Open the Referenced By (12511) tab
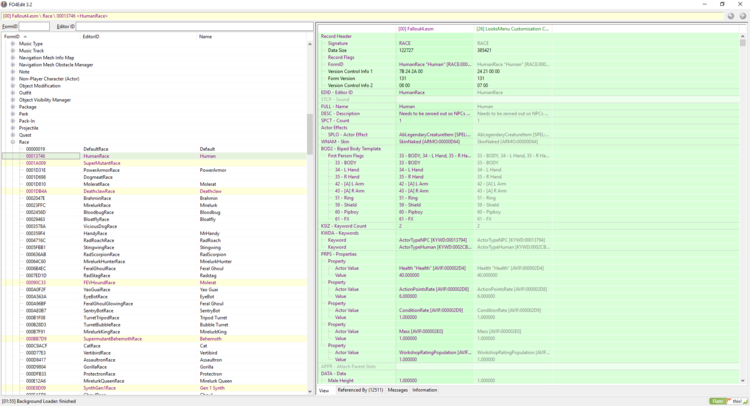 (x=360, y=390)
